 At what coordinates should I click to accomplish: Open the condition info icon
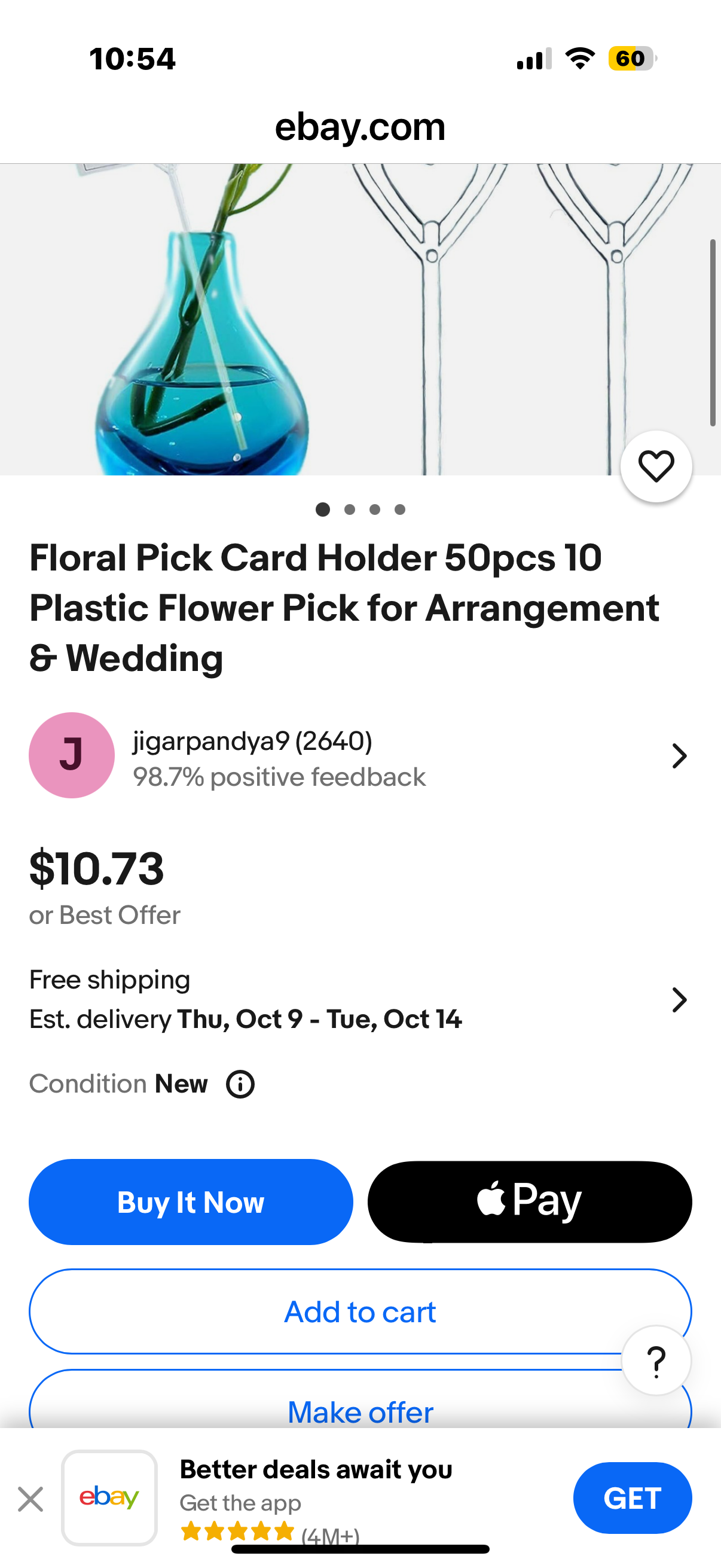240,1084
